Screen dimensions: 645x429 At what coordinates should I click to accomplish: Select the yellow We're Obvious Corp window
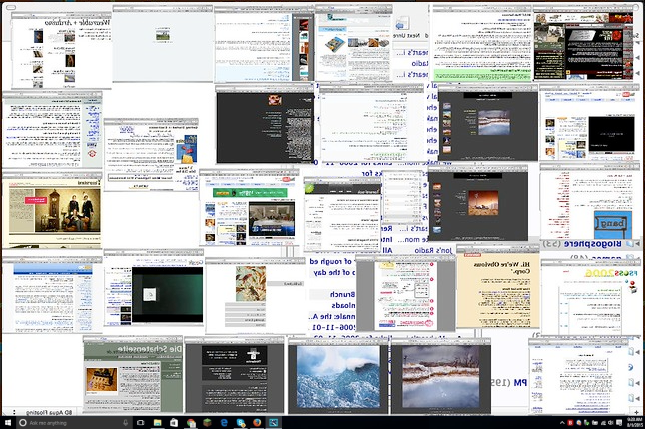(x=498, y=287)
